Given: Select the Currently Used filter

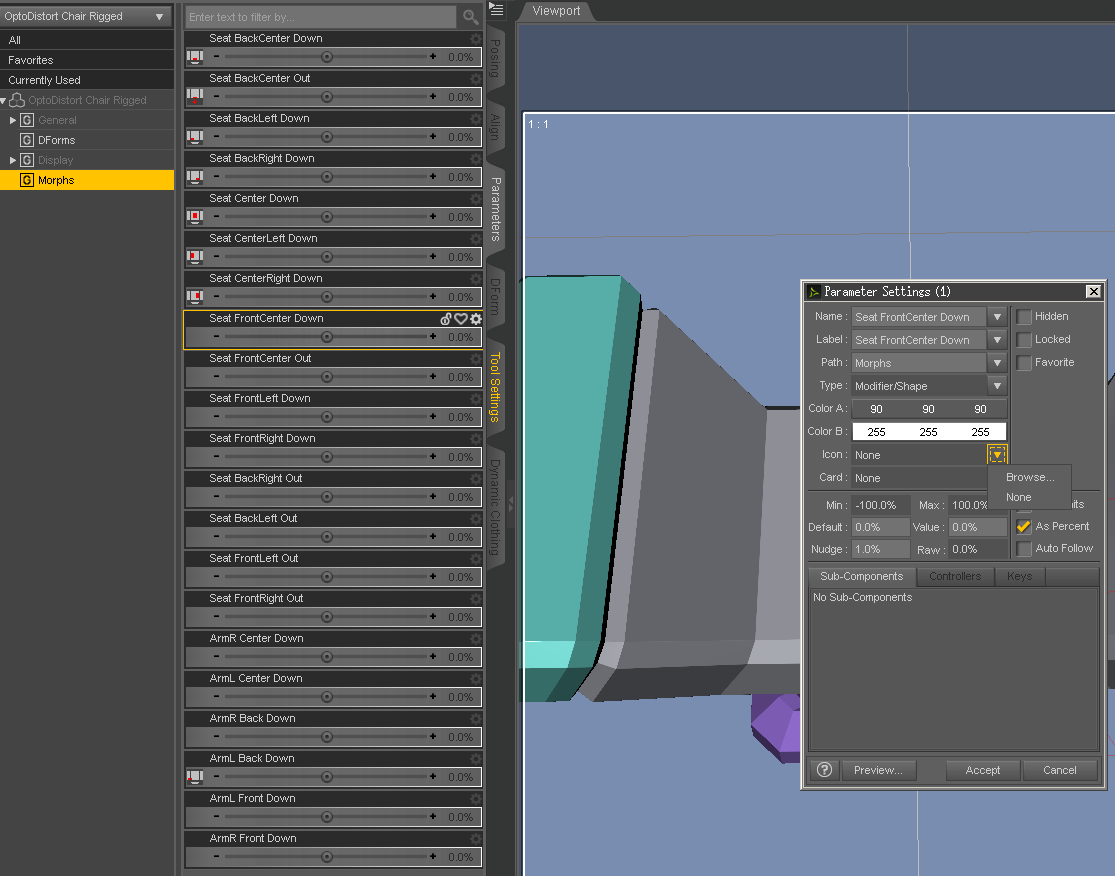Looking at the screenshot, I should (87, 80).
